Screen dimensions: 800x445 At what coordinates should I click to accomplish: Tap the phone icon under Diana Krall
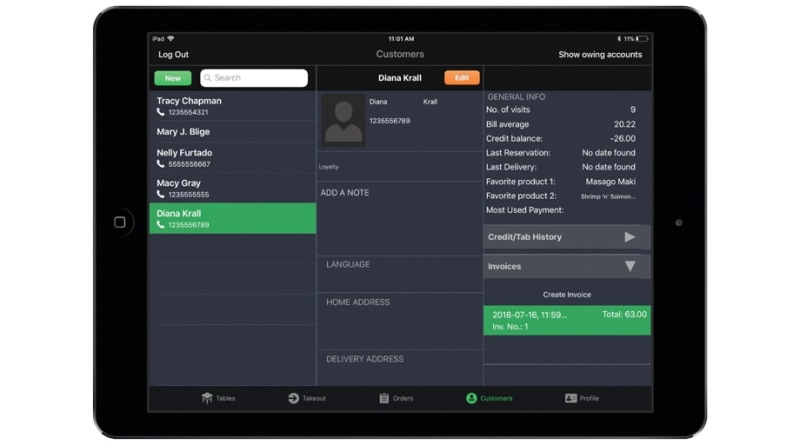click(x=161, y=225)
